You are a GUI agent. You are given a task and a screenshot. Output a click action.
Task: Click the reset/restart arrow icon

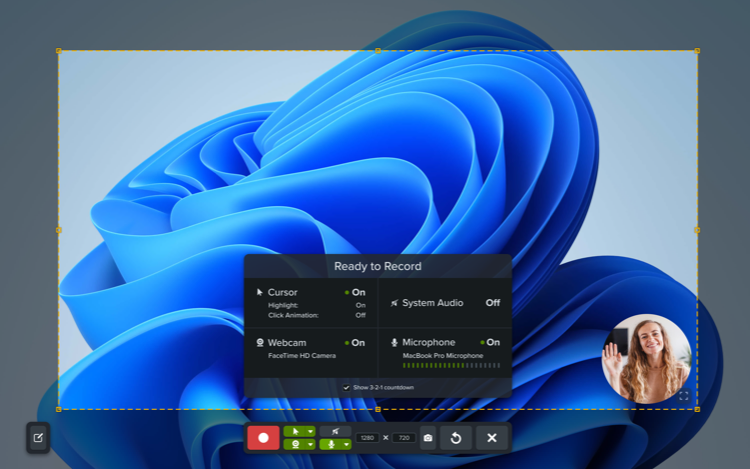pyautogui.click(x=456, y=438)
